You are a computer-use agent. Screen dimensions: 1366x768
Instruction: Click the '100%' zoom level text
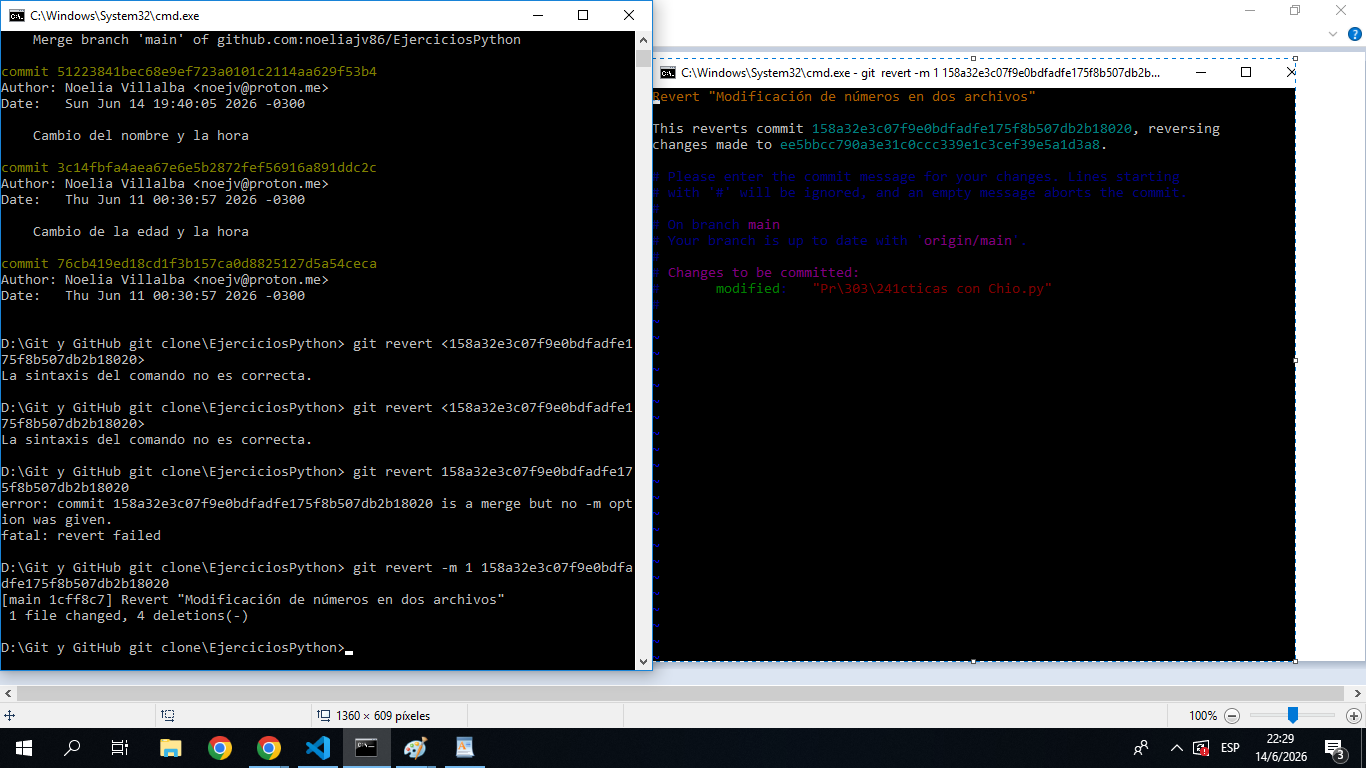coord(1203,716)
